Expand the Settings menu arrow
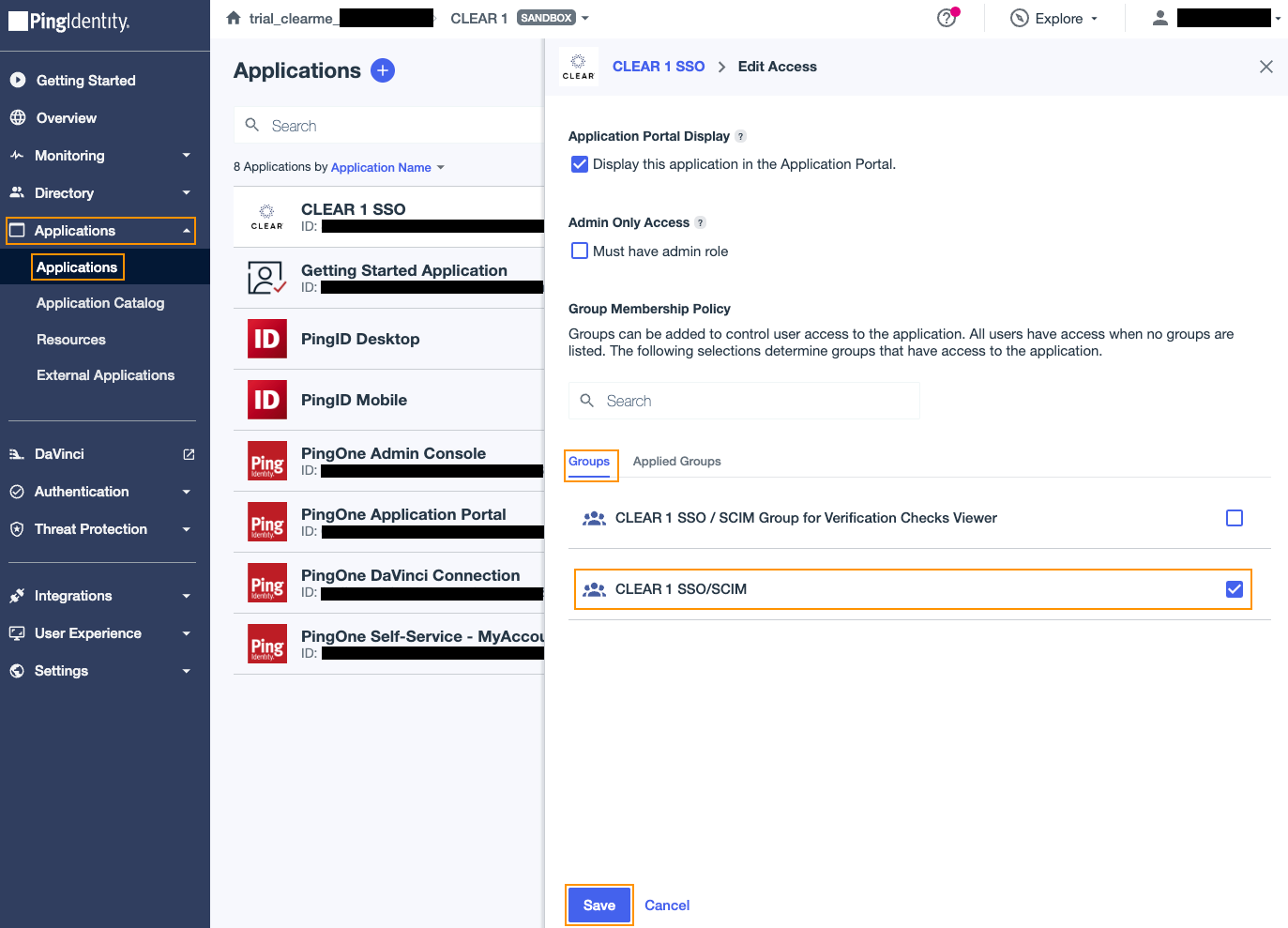The height and width of the screenshot is (928, 1288). point(187,671)
